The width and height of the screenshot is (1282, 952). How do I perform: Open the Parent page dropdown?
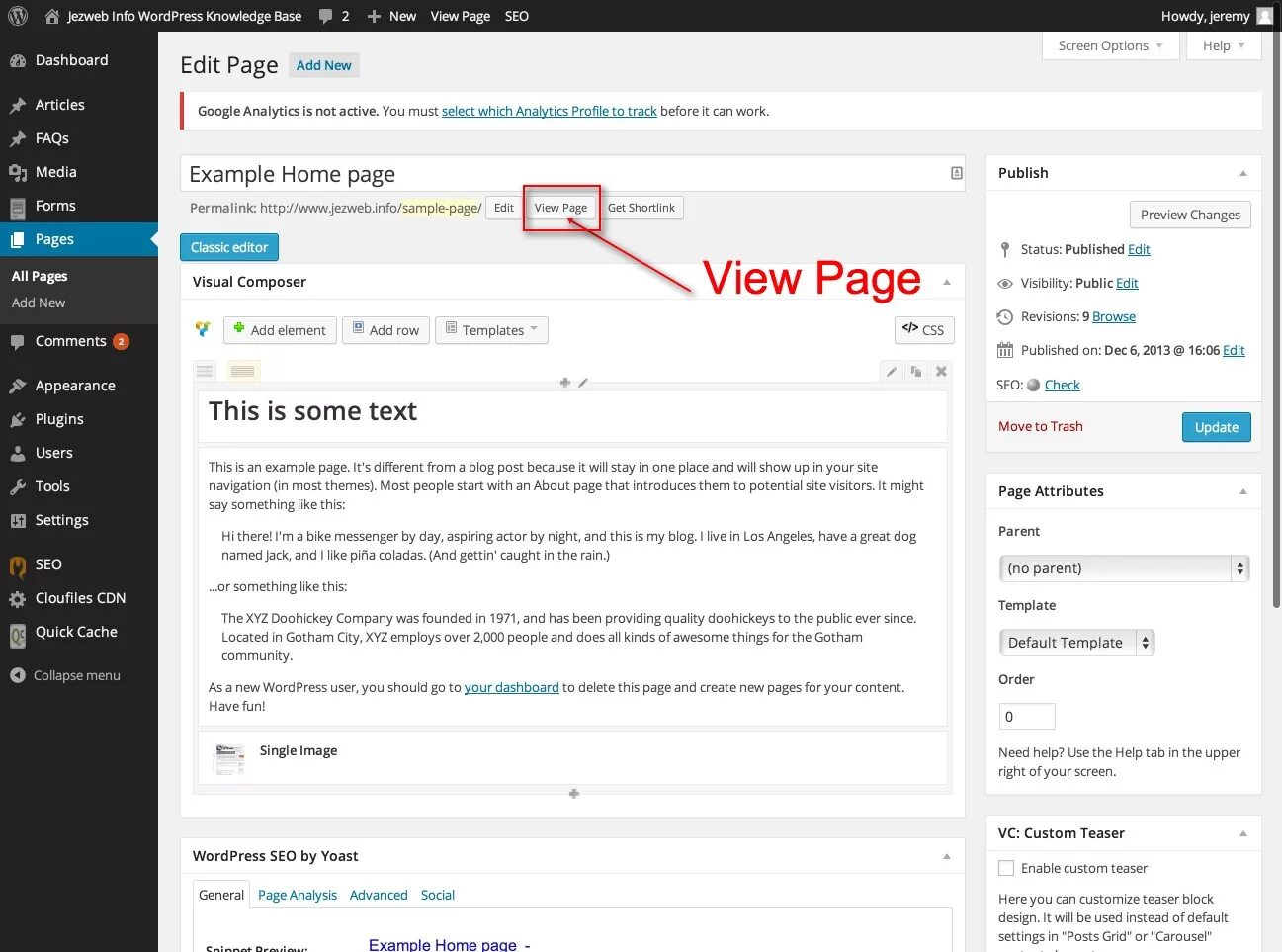[1123, 567]
